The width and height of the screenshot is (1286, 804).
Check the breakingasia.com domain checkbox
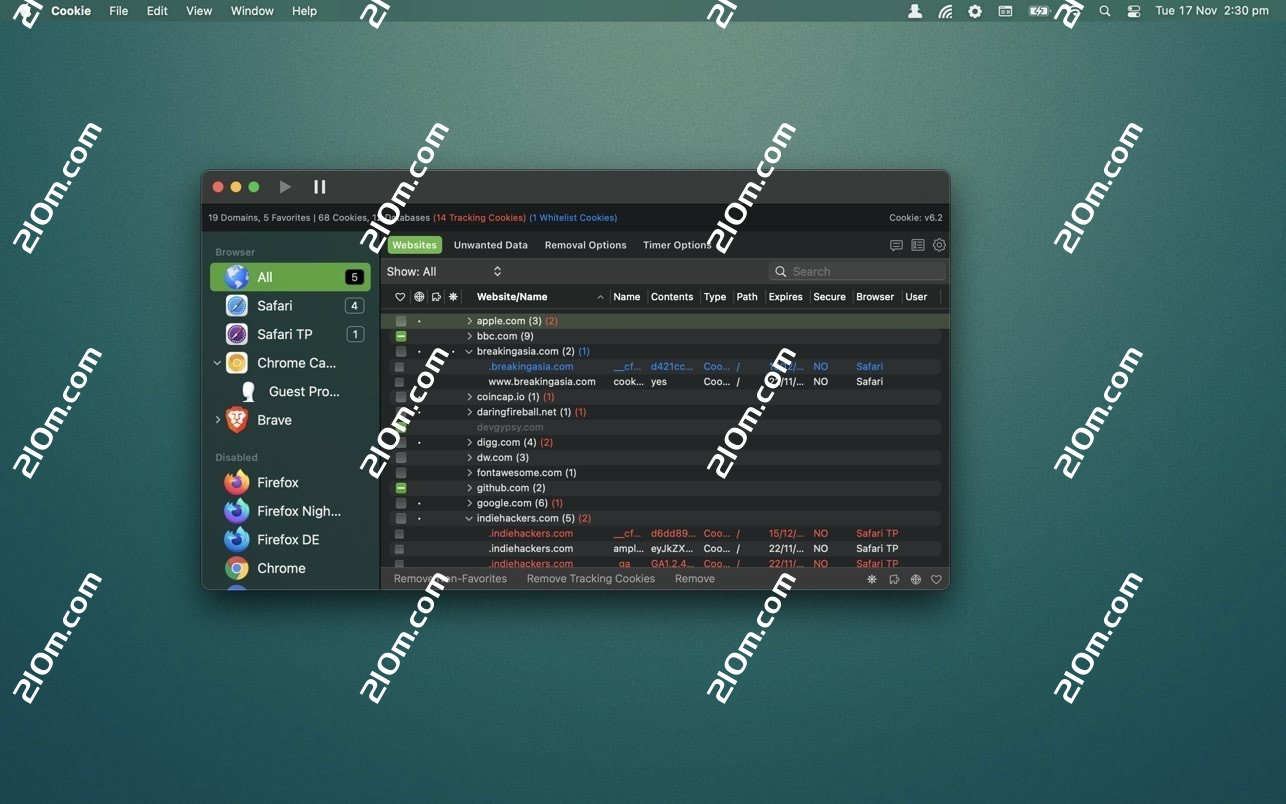(401, 352)
